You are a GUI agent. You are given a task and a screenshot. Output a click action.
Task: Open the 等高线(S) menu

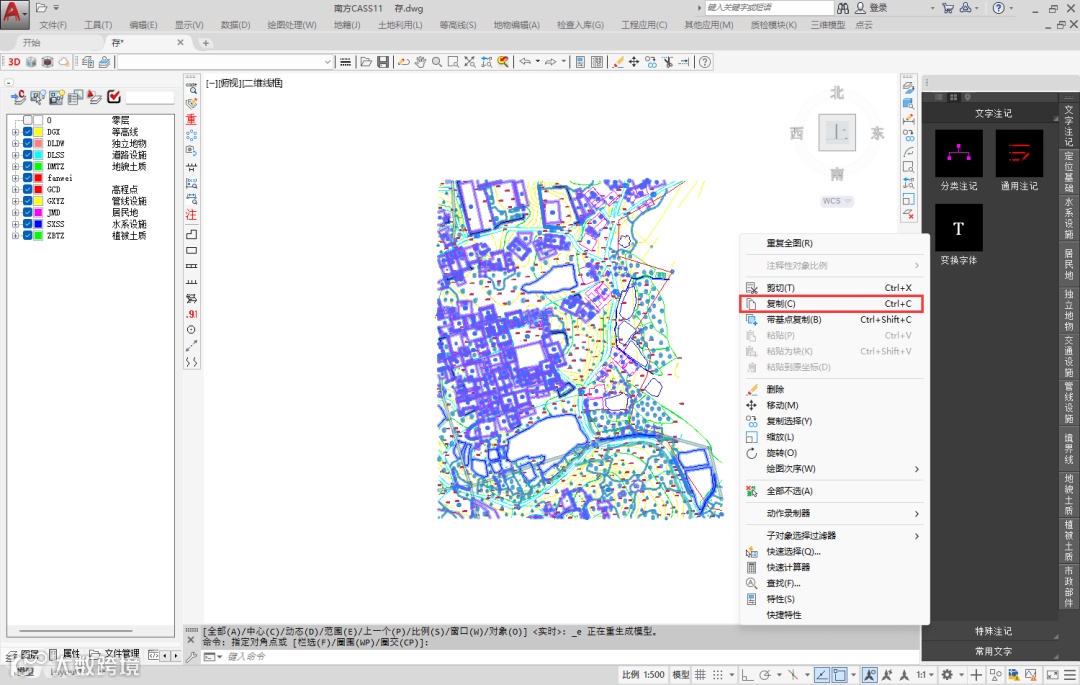(x=456, y=25)
